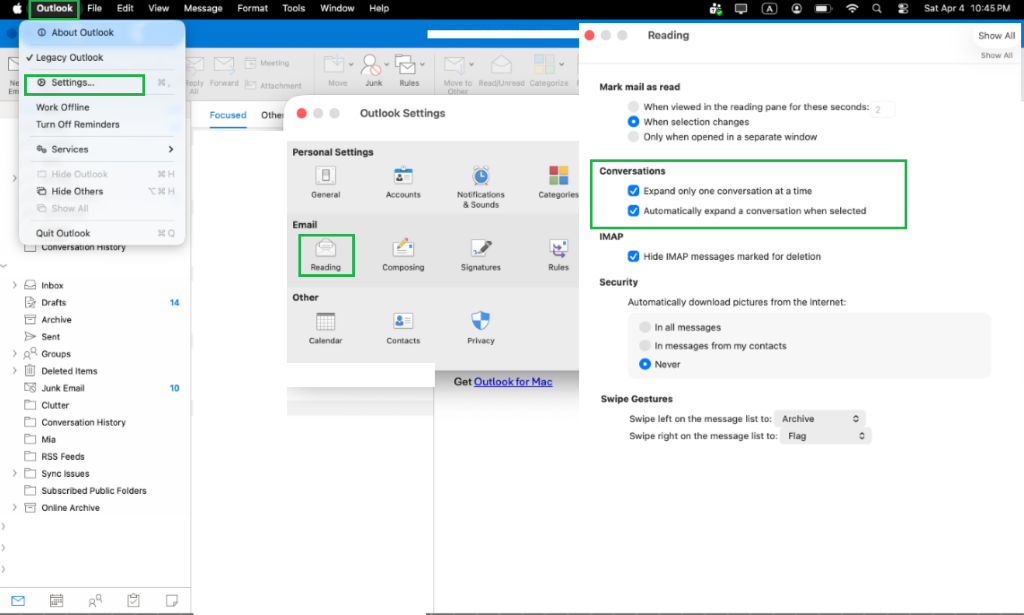Viewport: 1024px width, 615px height.
Task: Open the Tools menu in menu bar
Action: pos(293,8)
